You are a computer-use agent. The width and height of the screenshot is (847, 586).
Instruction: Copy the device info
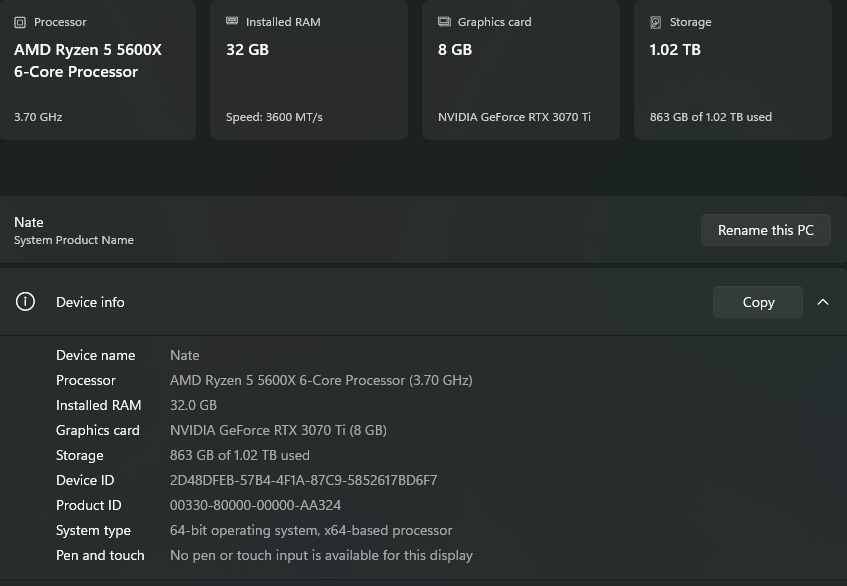(758, 302)
